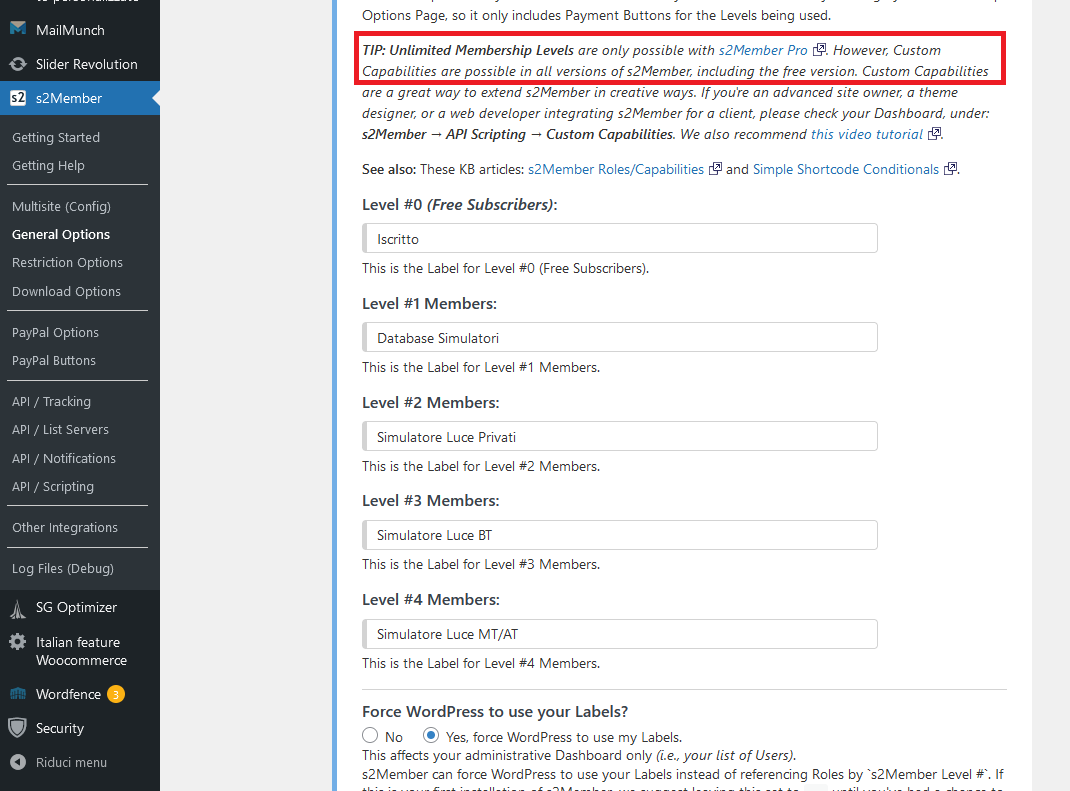The image size is (1070, 791).
Task: Click 'Force WordPress to use your Labels?' heading
Action: pos(495,712)
